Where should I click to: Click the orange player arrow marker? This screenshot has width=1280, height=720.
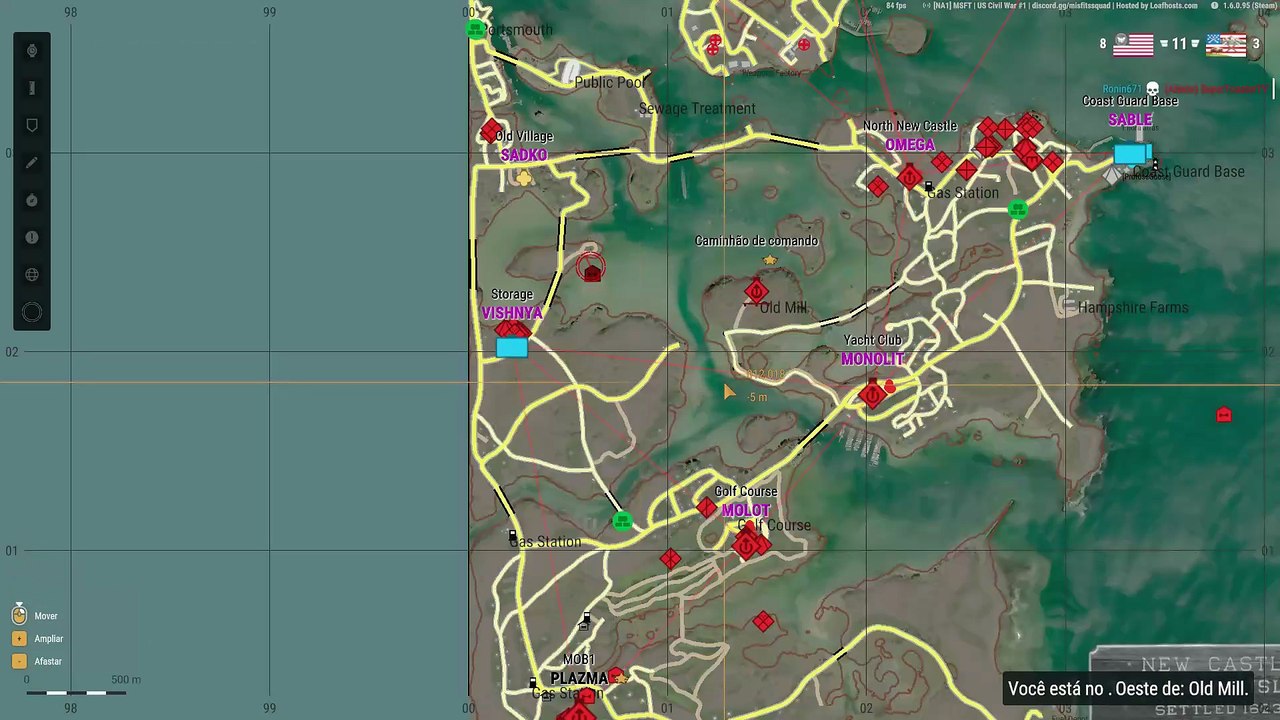729,393
